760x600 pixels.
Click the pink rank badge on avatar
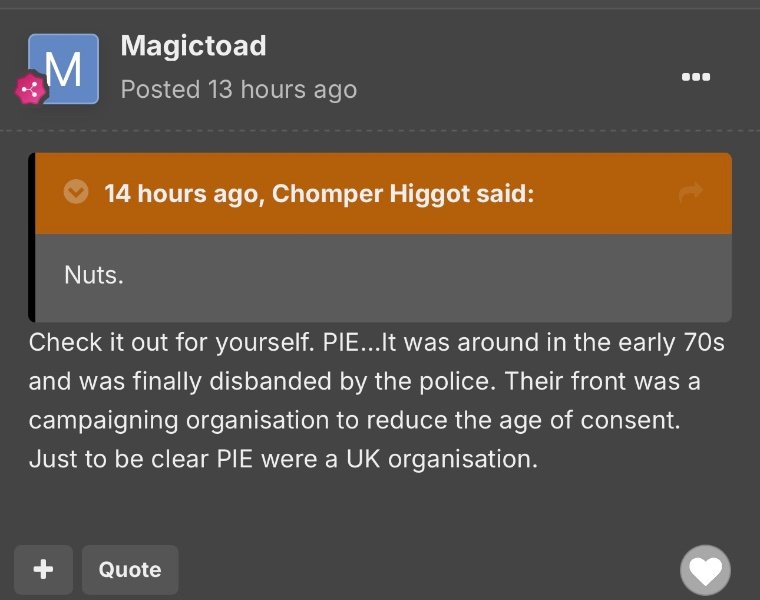pos(31,90)
